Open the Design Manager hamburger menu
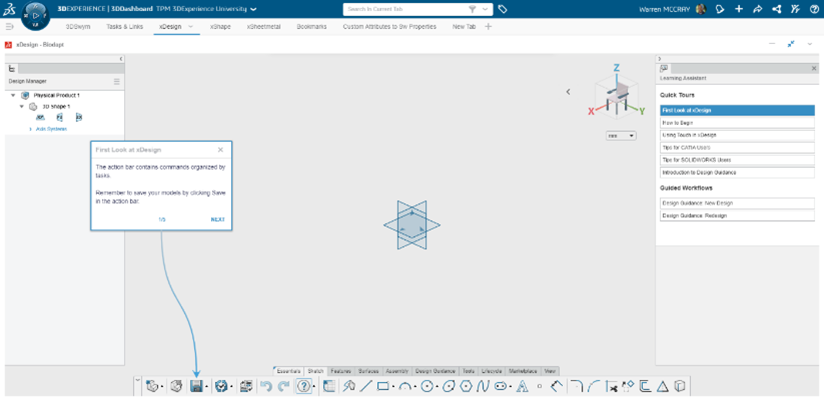824x401 pixels. [117, 81]
